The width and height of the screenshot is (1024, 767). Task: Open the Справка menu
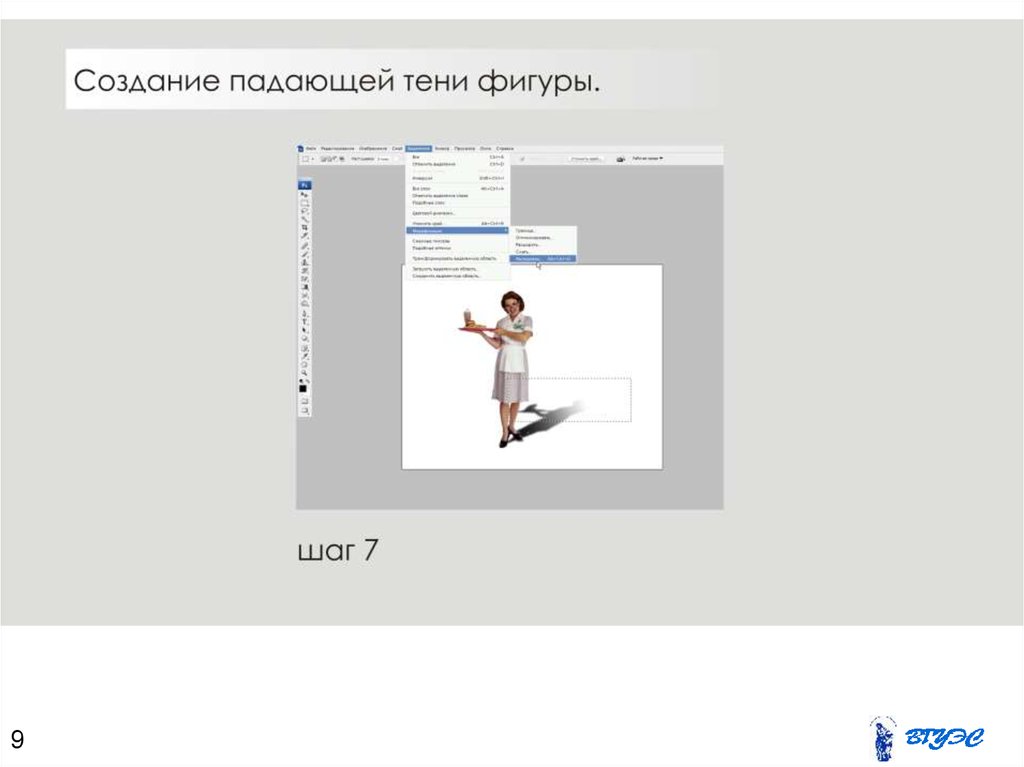pyautogui.click(x=505, y=148)
